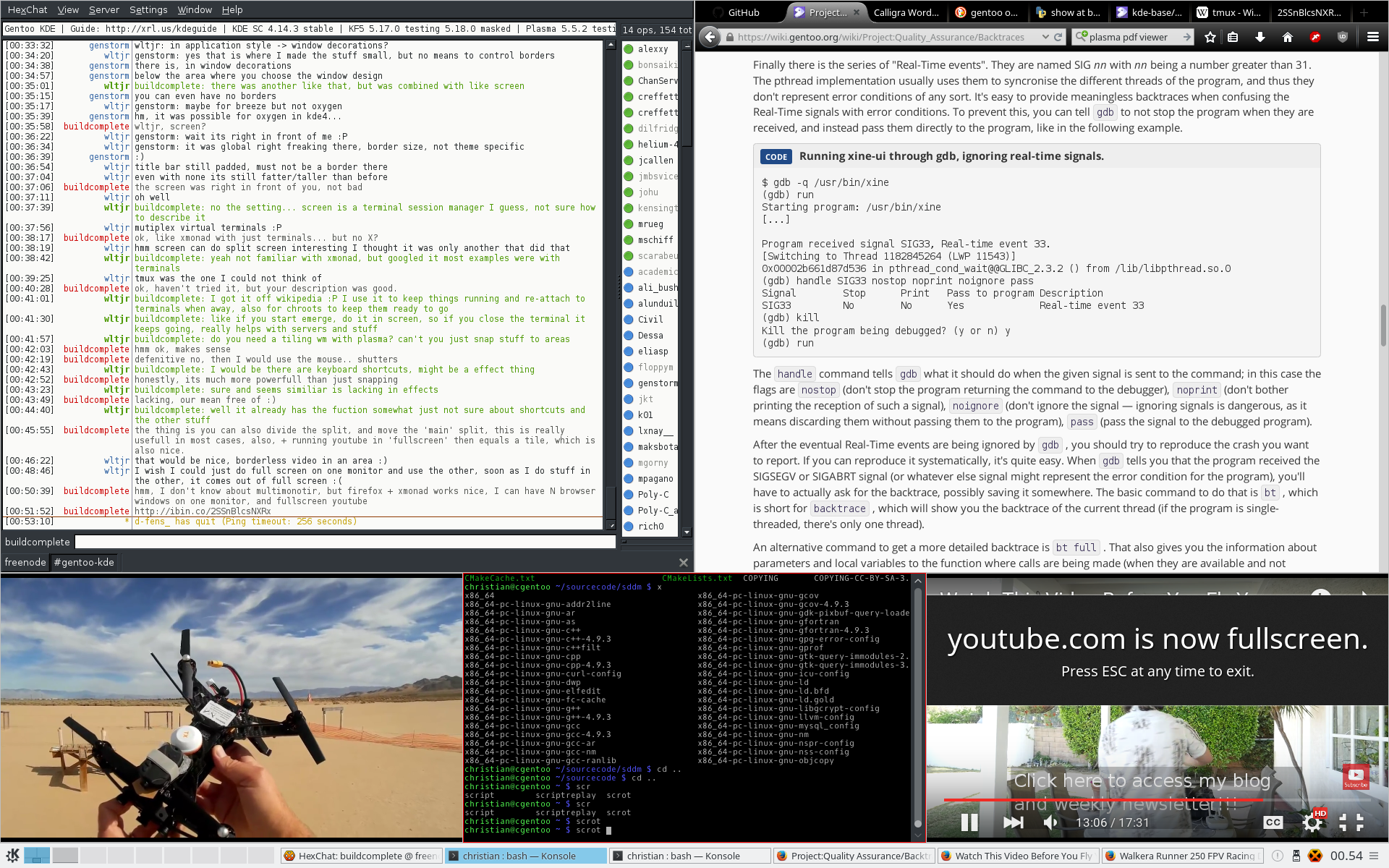Screen dimensions: 1389x868
Task: Select the freenode server tab in HexChat
Action: [25, 562]
